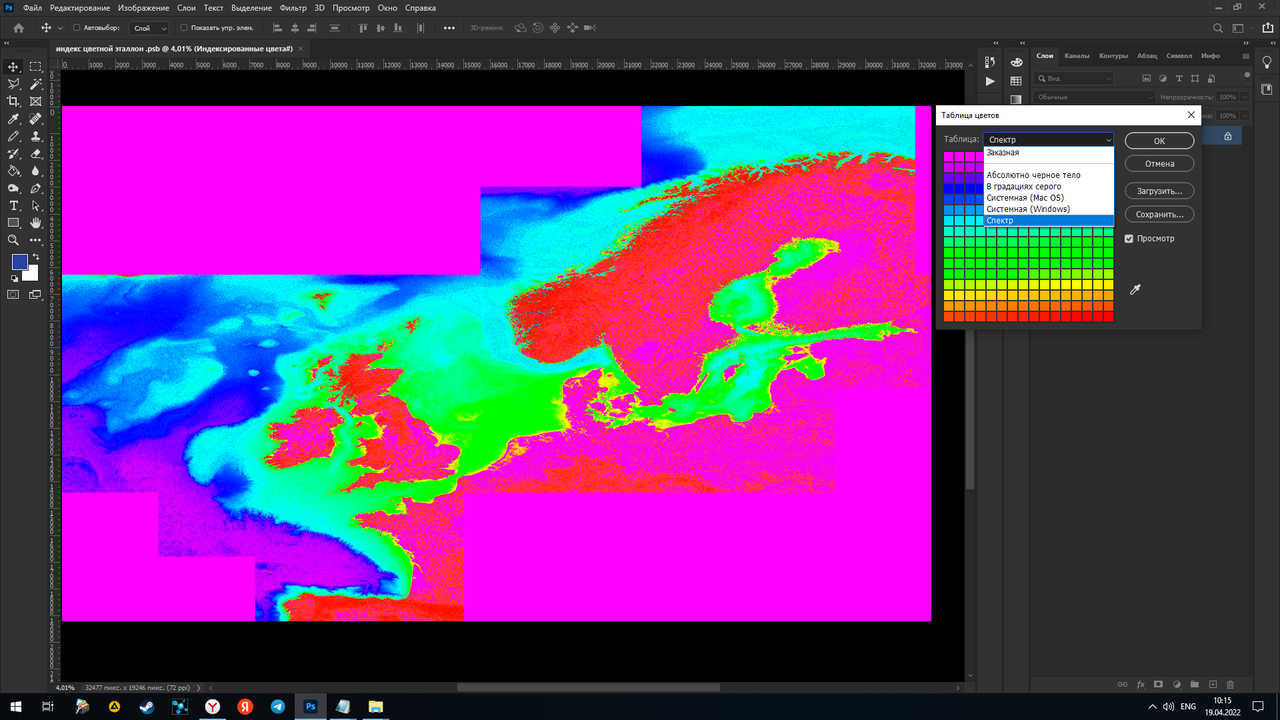The image size is (1280, 720).
Task: Enable the Автовыбор checkbox
Action: 77,28
